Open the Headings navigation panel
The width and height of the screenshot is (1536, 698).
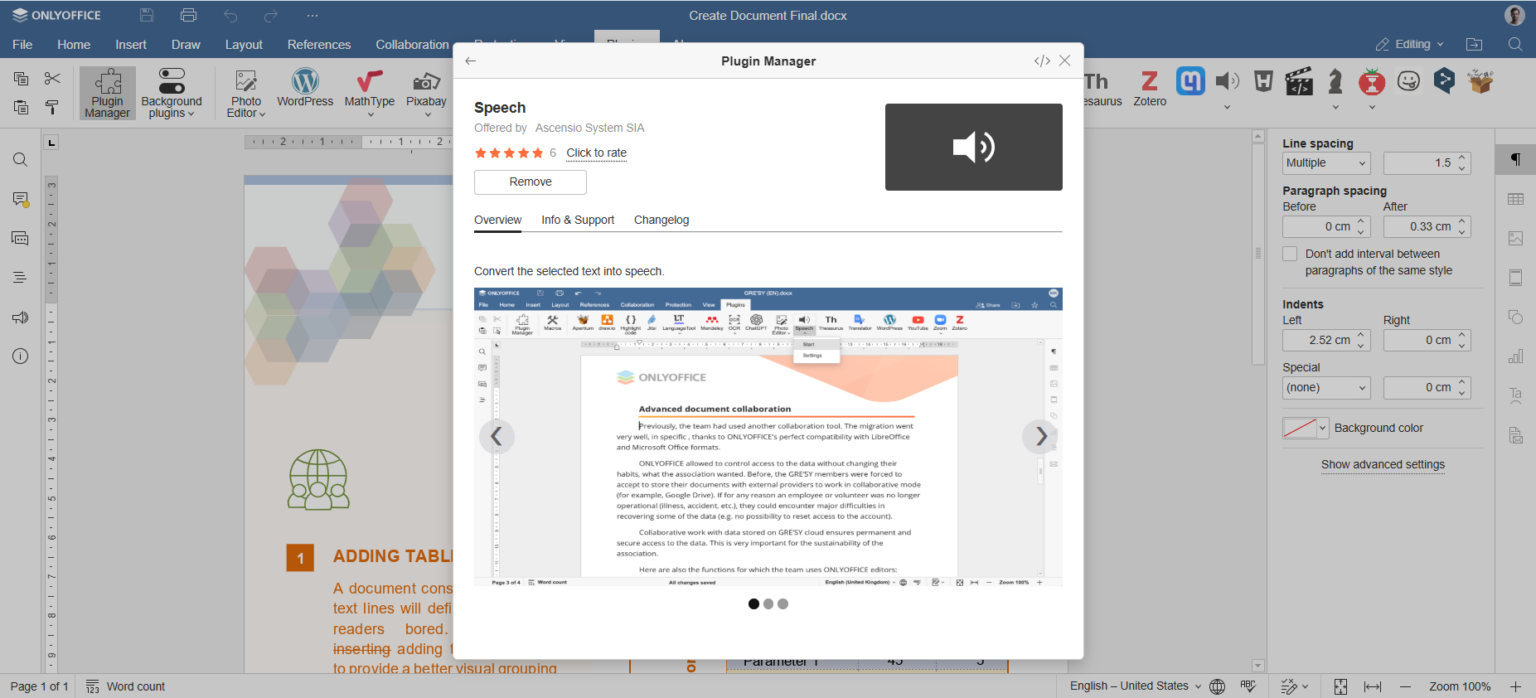(20, 277)
